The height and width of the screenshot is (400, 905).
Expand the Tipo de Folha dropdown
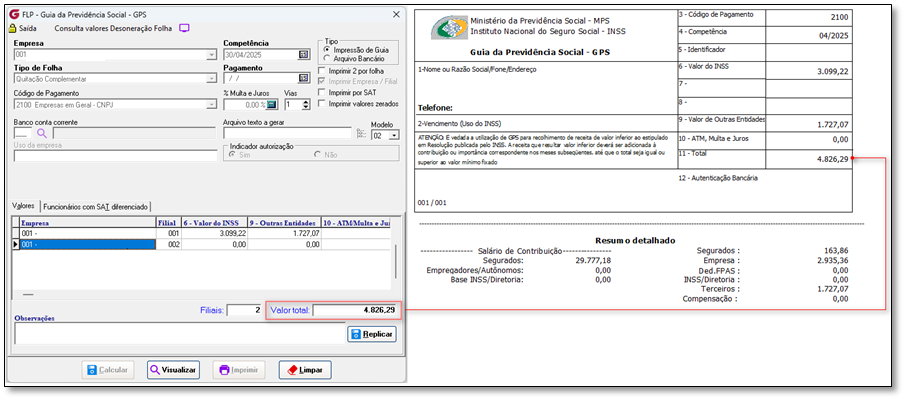[211, 80]
